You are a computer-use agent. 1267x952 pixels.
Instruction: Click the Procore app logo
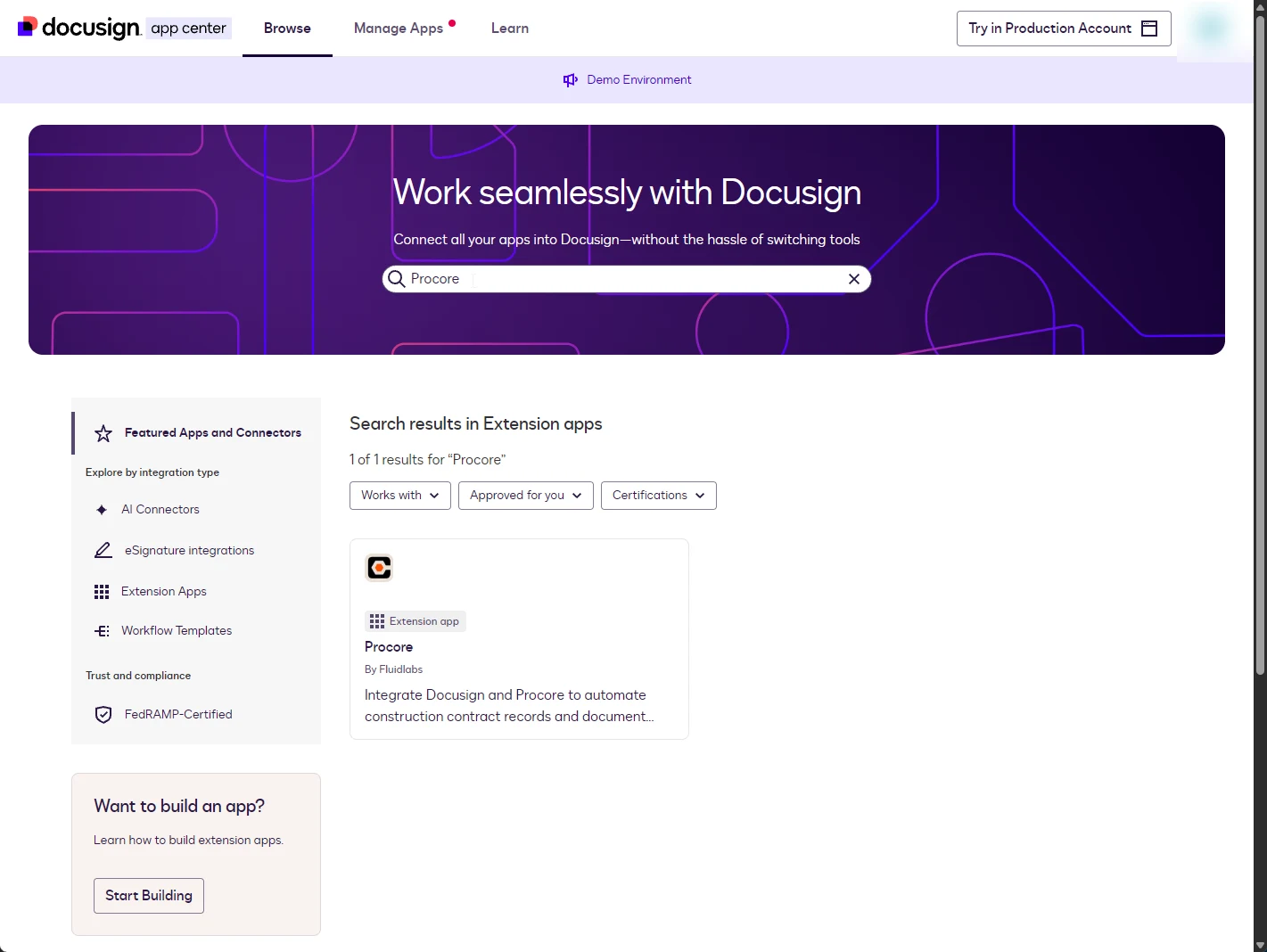(x=379, y=568)
